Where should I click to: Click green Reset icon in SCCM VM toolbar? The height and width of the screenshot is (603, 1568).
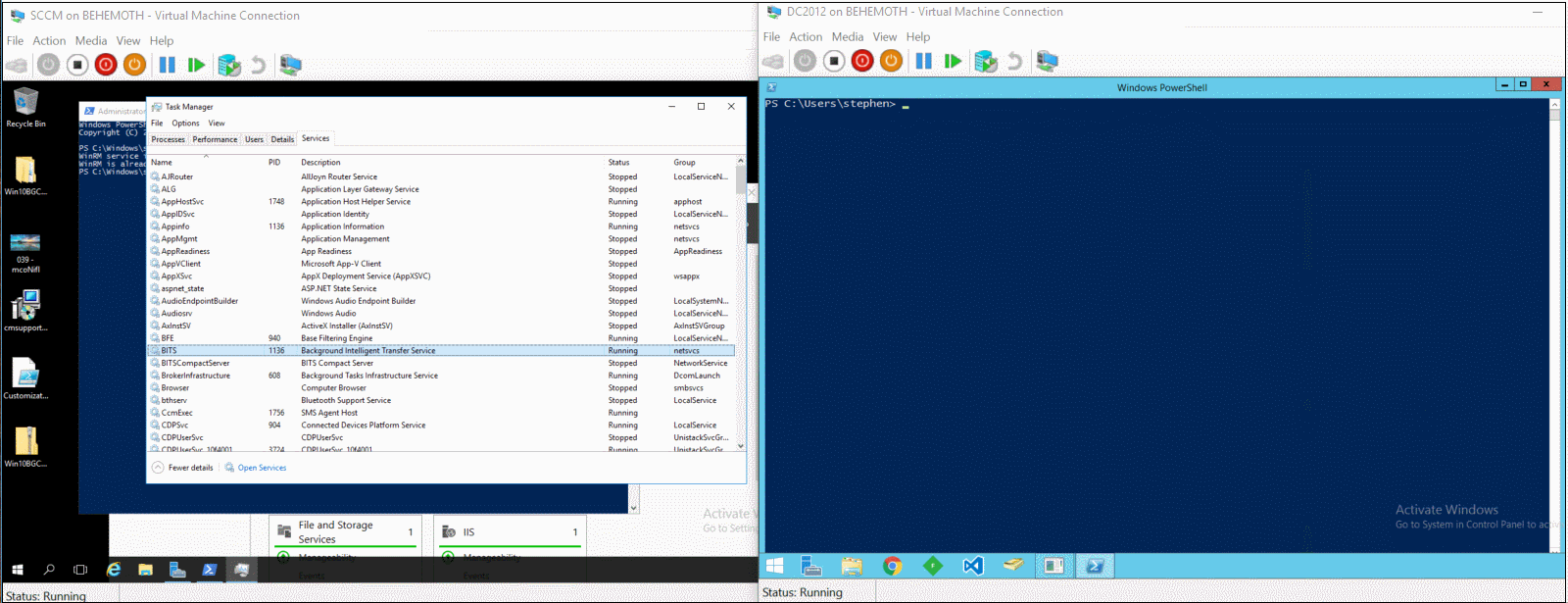(196, 65)
